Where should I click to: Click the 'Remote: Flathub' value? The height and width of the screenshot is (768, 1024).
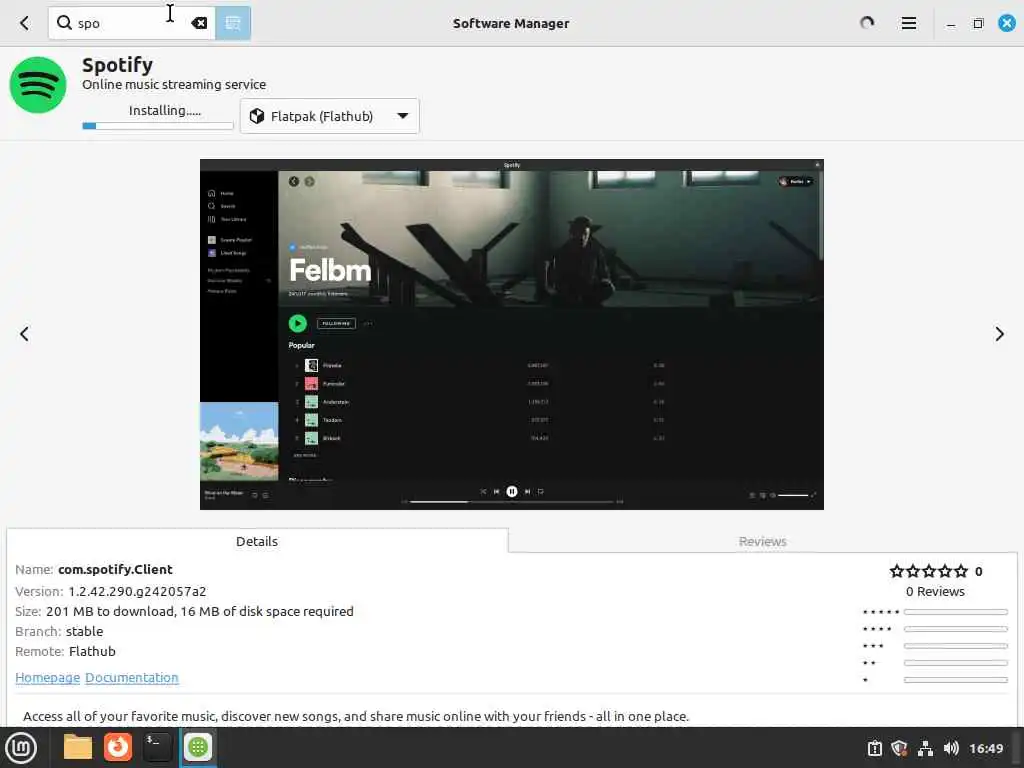tap(92, 652)
